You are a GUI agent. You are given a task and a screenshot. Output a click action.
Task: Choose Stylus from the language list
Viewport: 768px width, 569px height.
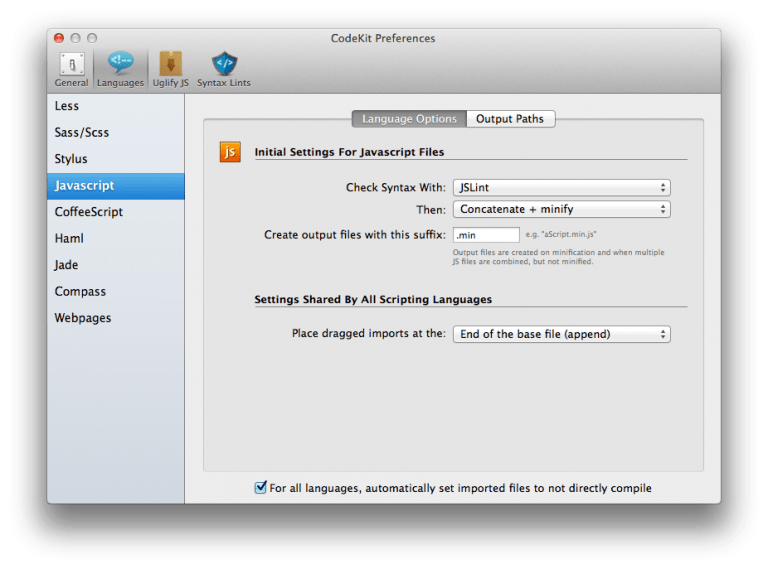[116, 159]
